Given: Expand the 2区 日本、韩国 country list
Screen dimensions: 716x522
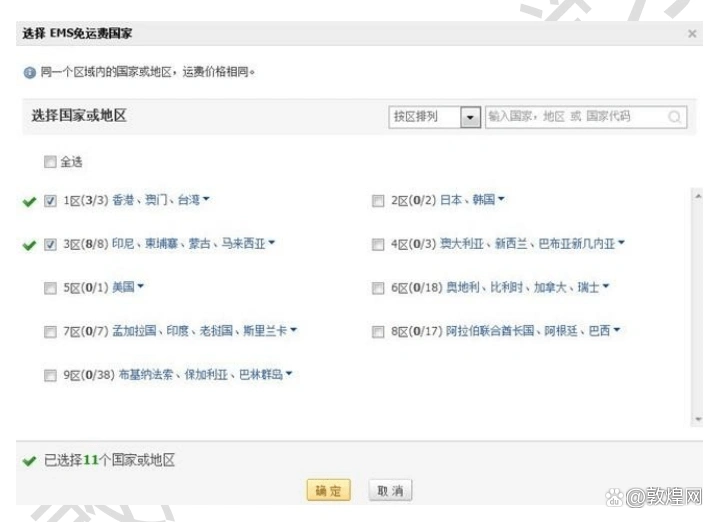Looking at the screenshot, I should pyautogui.click(x=501, y=199).
